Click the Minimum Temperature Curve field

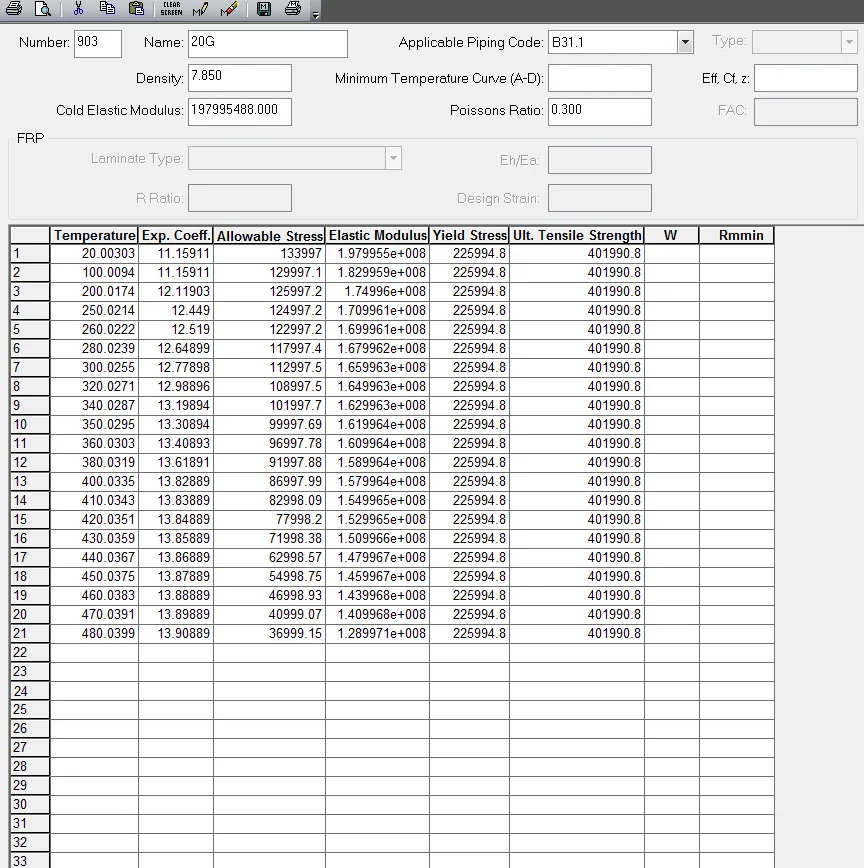(x=599, y=77)
